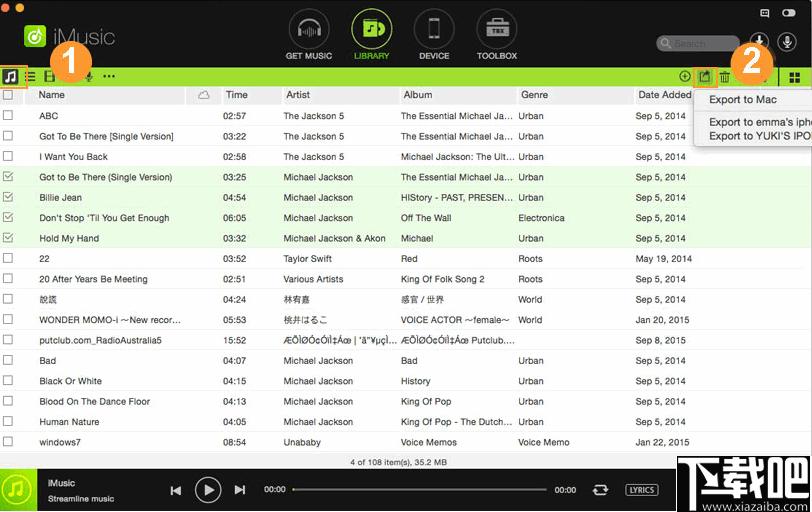Open the Lyrics panel

click(642, 490)
